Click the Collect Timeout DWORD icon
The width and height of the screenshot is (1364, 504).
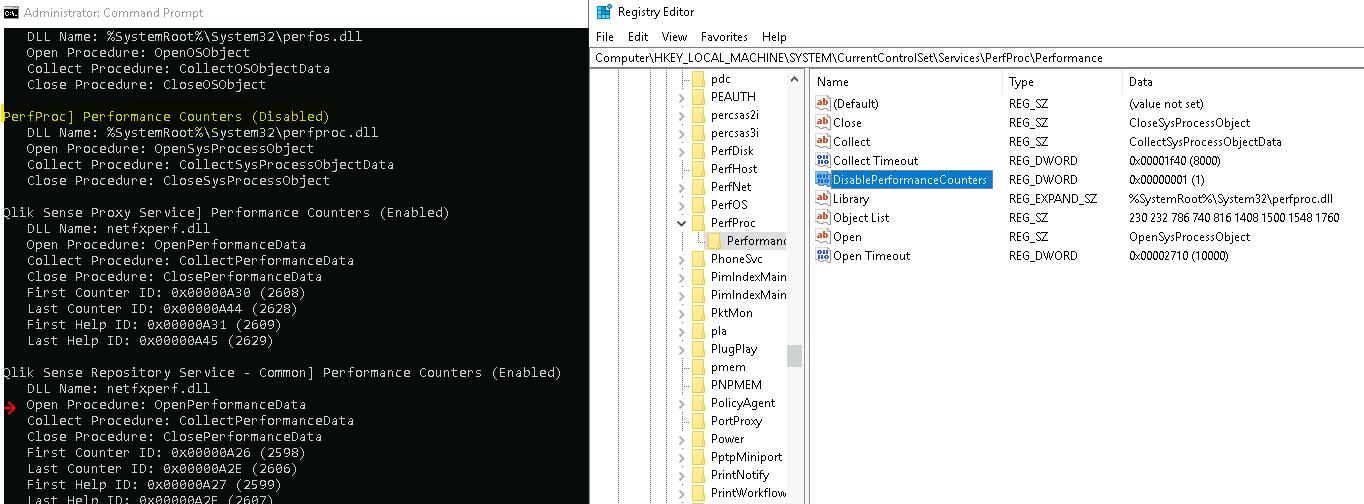823,161
